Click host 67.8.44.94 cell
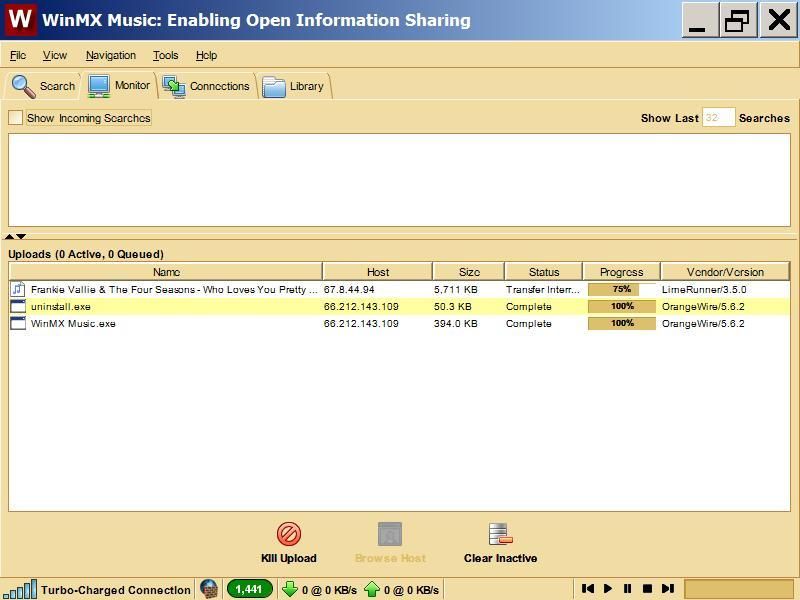Viewport: 800px width, 600px height. (x=349, y=290)
